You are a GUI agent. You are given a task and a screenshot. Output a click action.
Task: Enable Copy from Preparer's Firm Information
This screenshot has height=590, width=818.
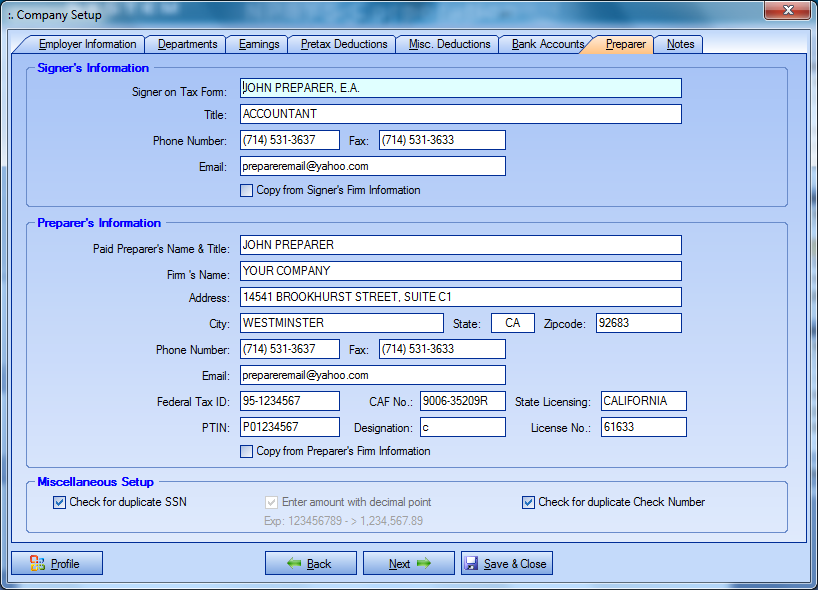coord(247,451)
